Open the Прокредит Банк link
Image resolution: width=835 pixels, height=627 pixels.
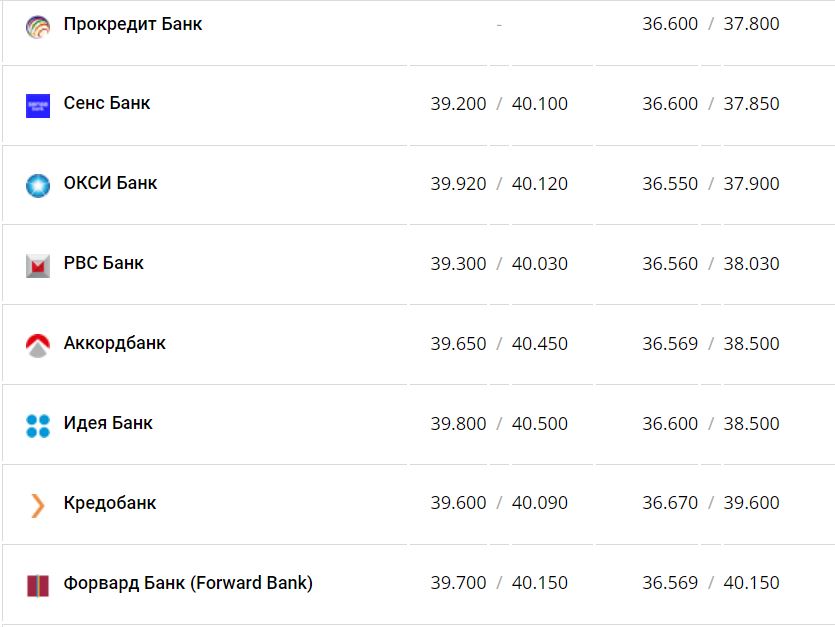click(133, 24)
